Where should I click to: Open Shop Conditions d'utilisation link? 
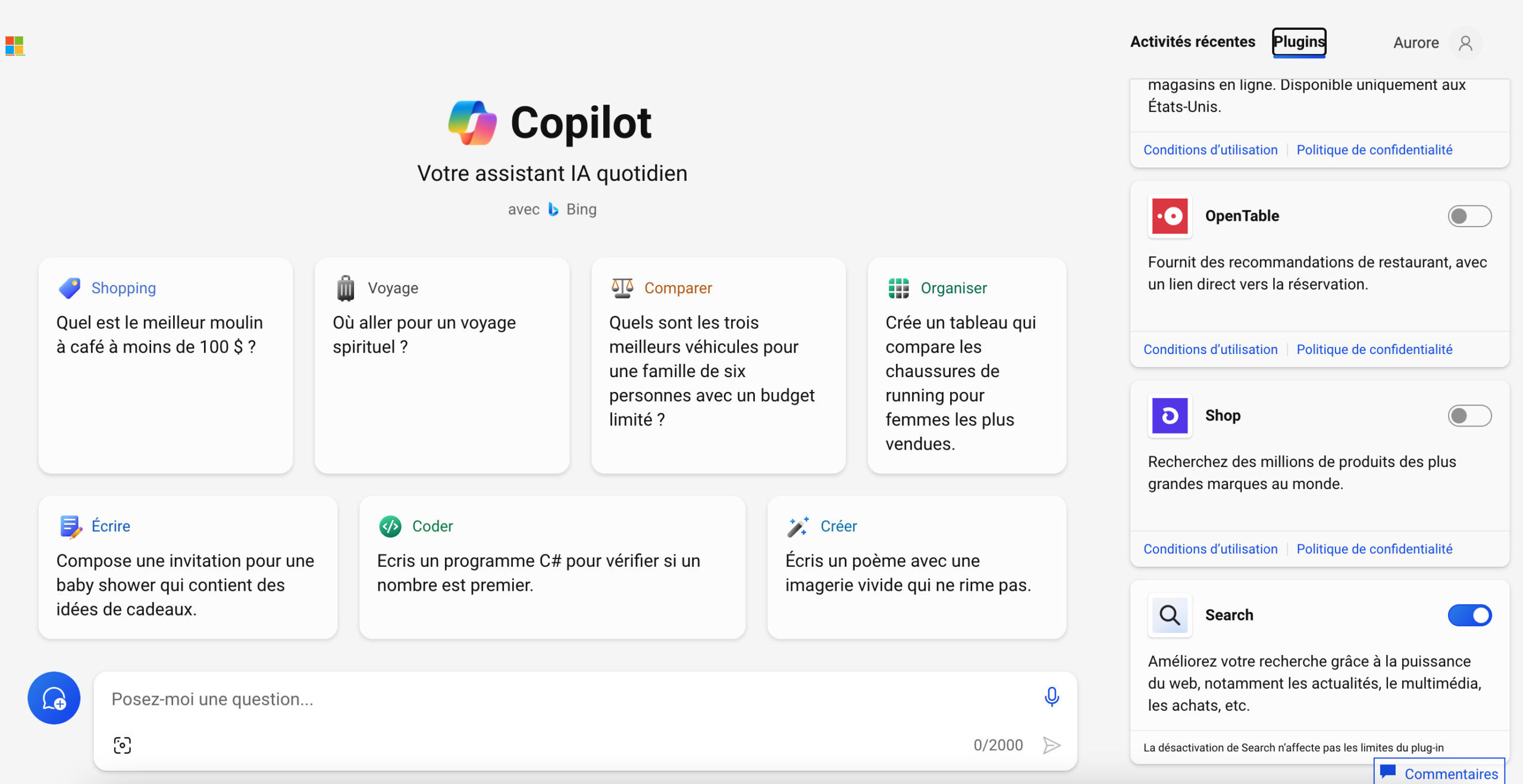1210,549
